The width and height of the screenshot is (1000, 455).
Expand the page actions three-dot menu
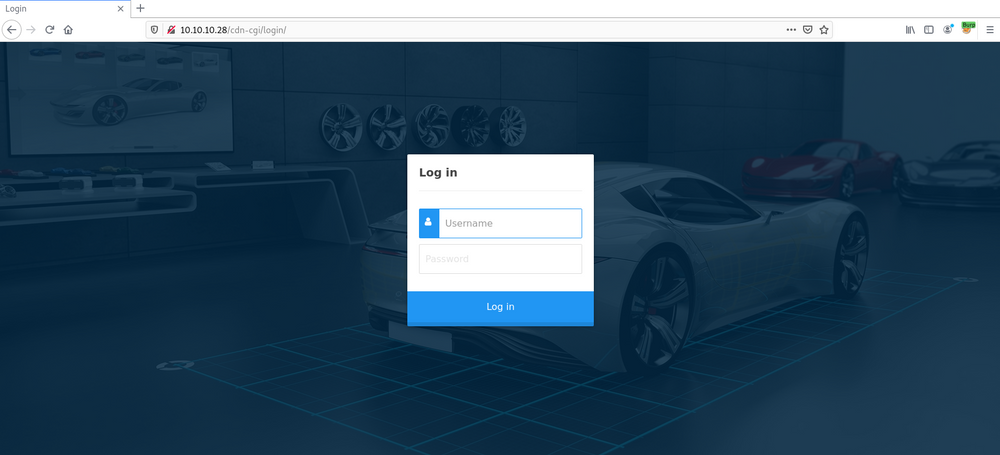click(x=791, y=30)
